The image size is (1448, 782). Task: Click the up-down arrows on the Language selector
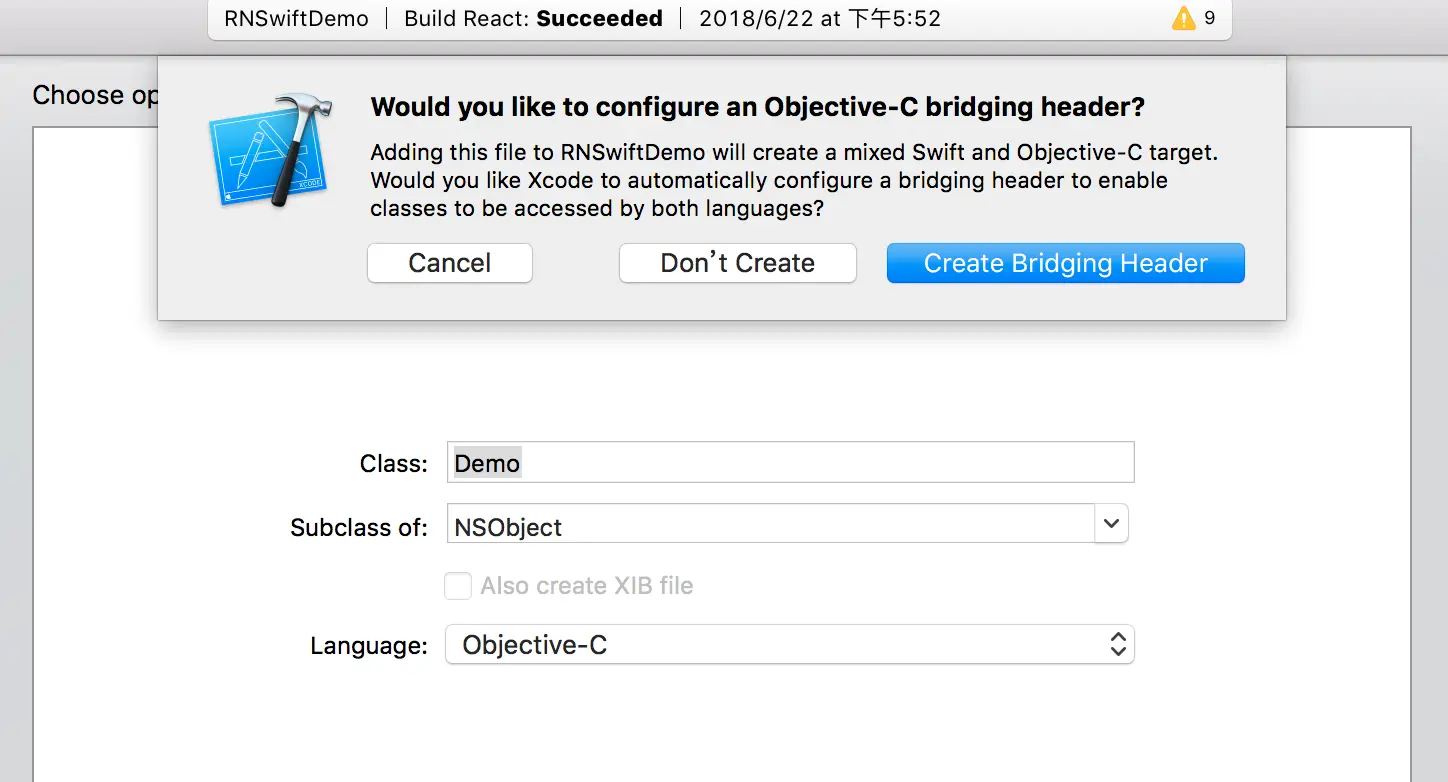click(x=1118, y=645)
